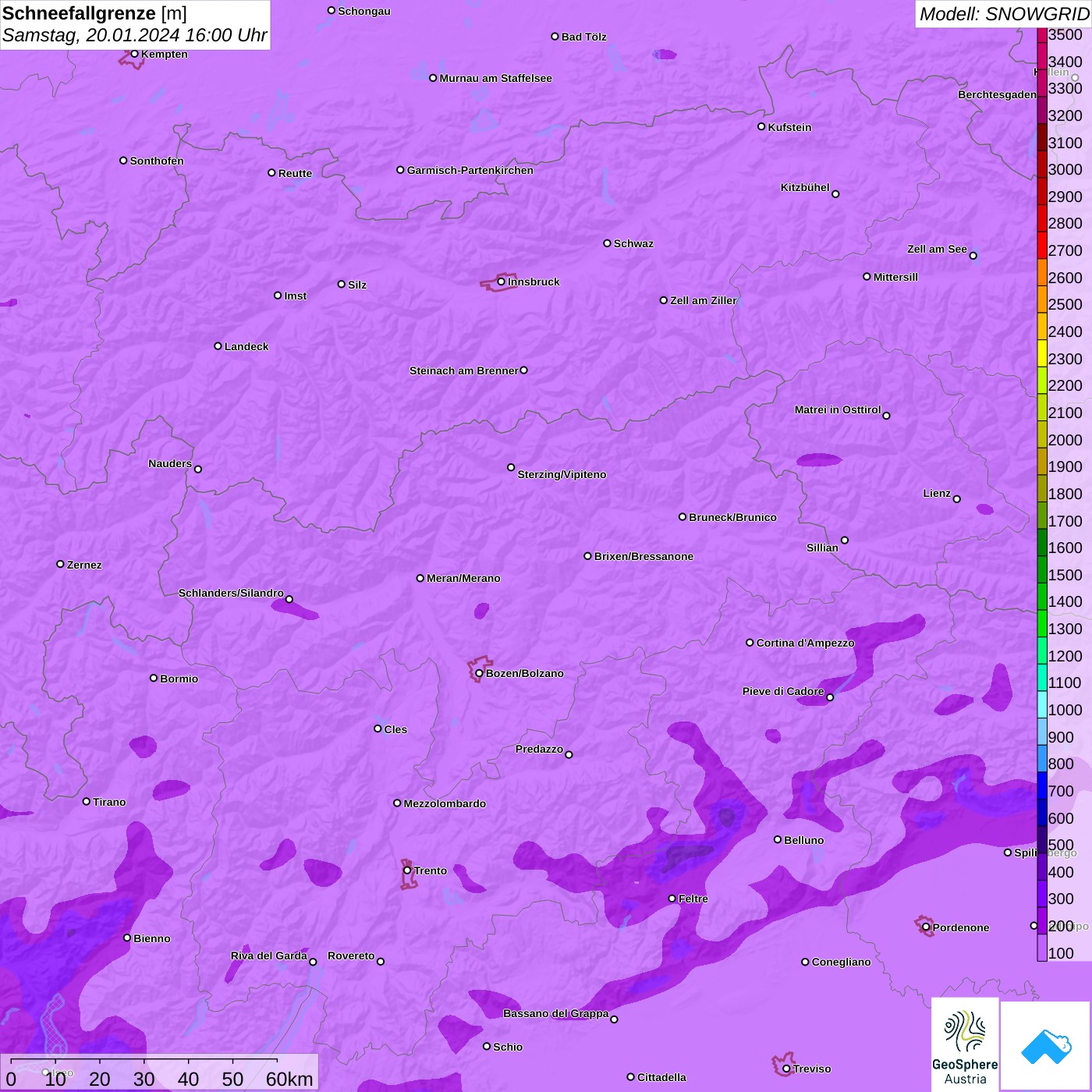
Task: Click the Bad Tölz label
Action: click(x=583, y=37)
